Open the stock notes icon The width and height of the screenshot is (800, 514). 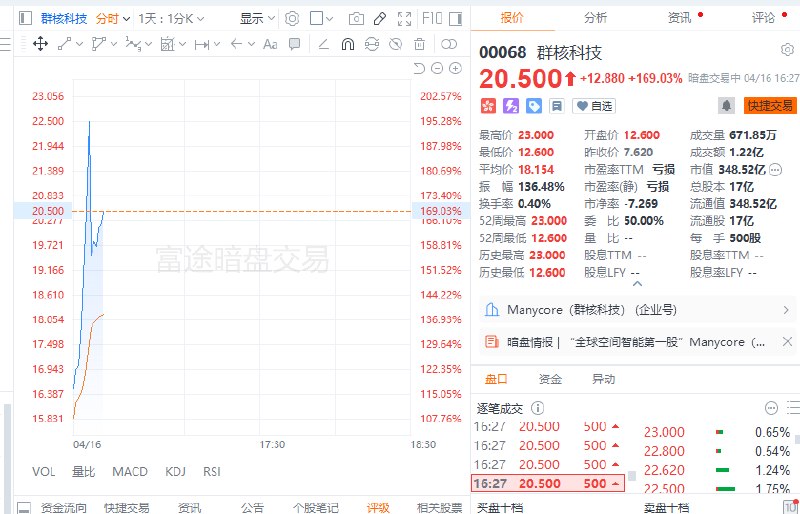[557, 106]
